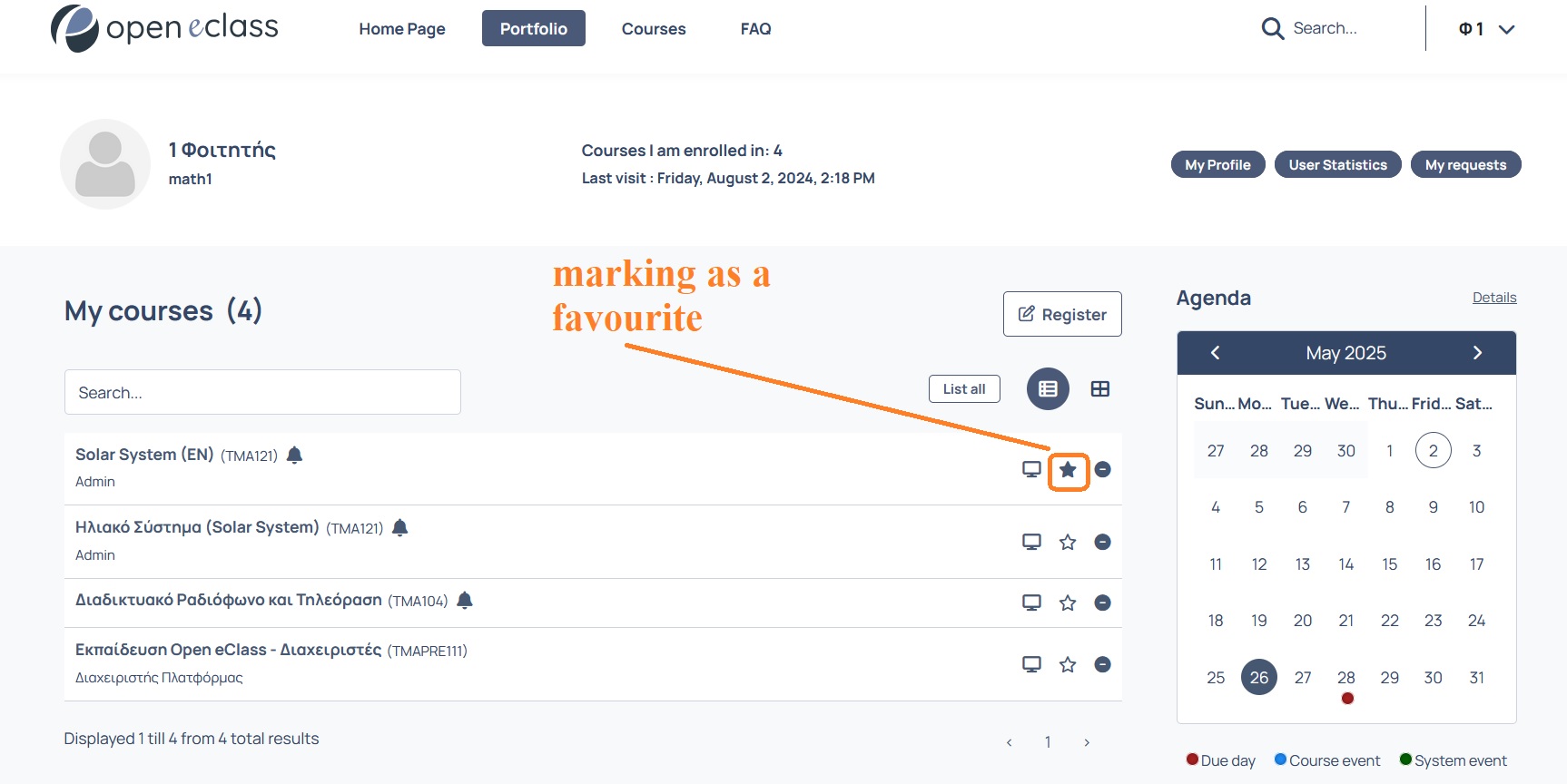Open Ηλιακό Σύστημα (Solar System) course link
The width and height of the screenshot is (1567, 784).
pyautogui.click(x=197, y=527)
